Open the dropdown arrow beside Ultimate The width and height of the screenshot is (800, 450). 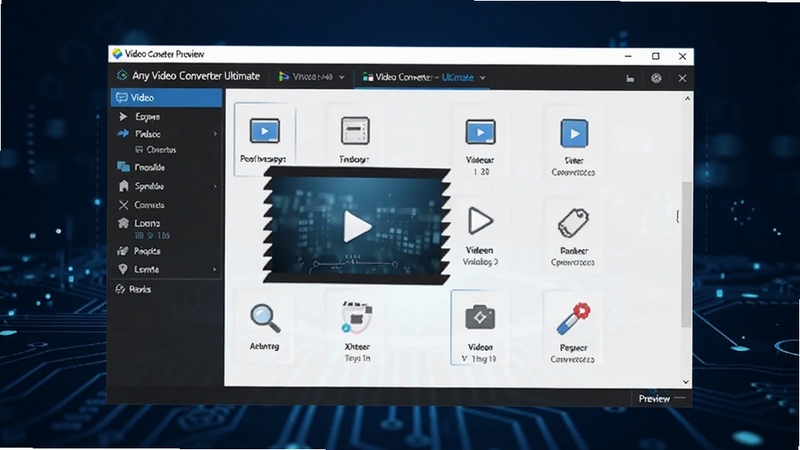point(483,78)
